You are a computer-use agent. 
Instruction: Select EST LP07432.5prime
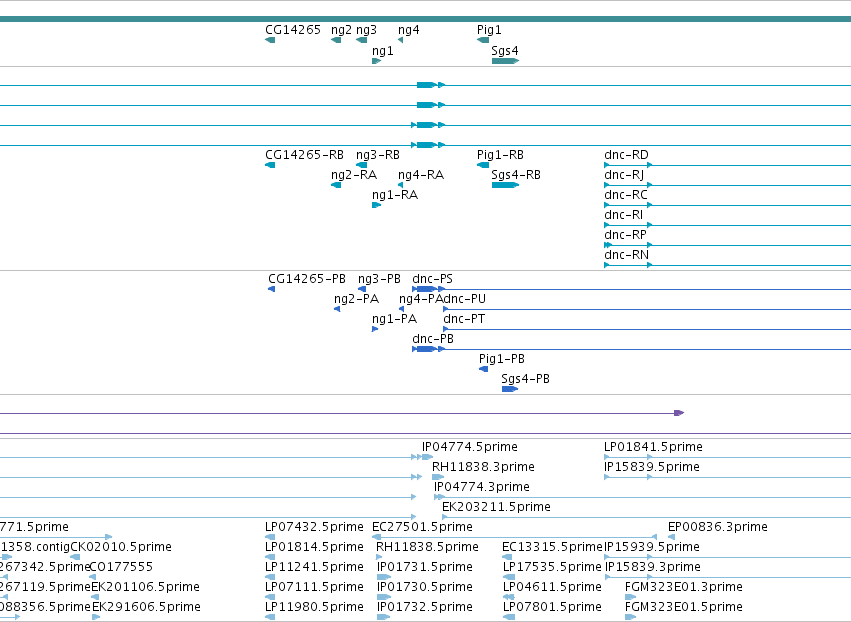click(314, 528)
